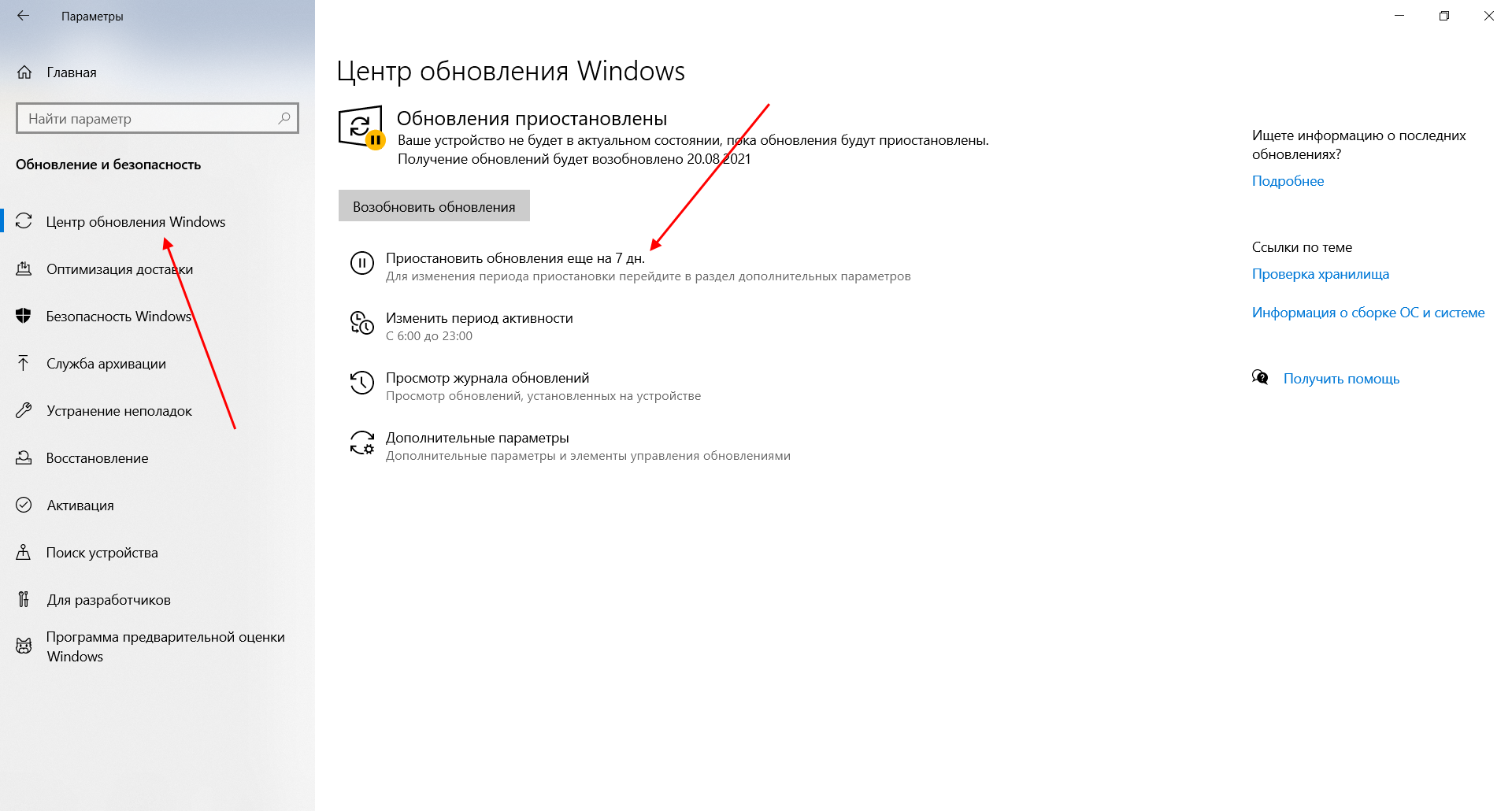Click the help chat icon beside Получить помощь

[x=1260, y=377]
